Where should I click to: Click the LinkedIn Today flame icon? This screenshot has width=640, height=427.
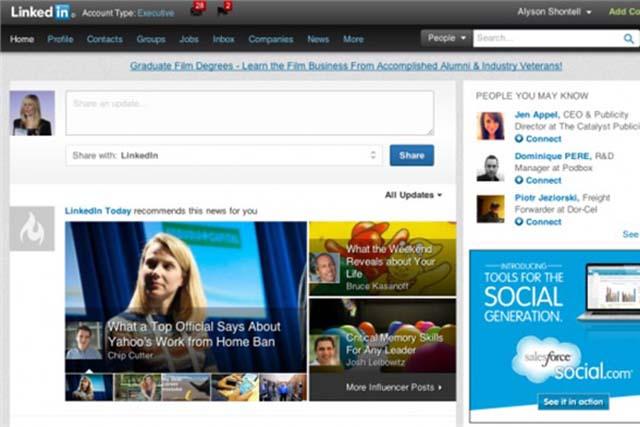point(32,229)
